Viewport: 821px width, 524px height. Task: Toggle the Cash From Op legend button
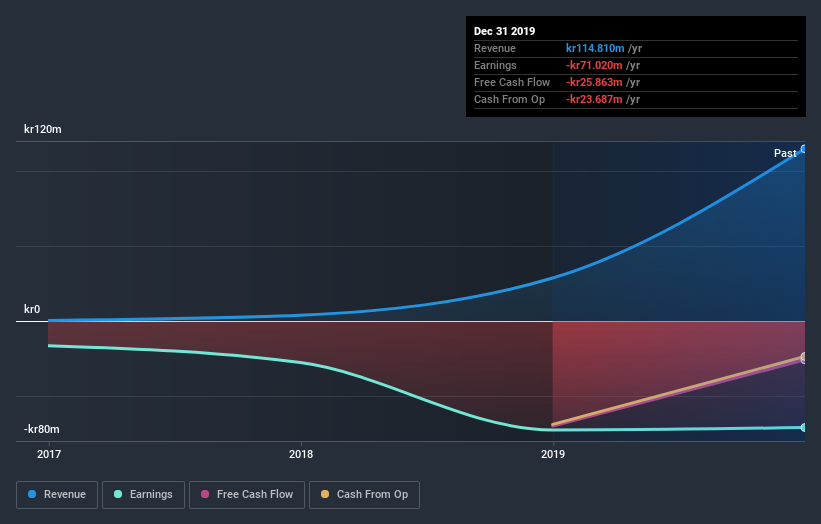(x=364, y=495)
